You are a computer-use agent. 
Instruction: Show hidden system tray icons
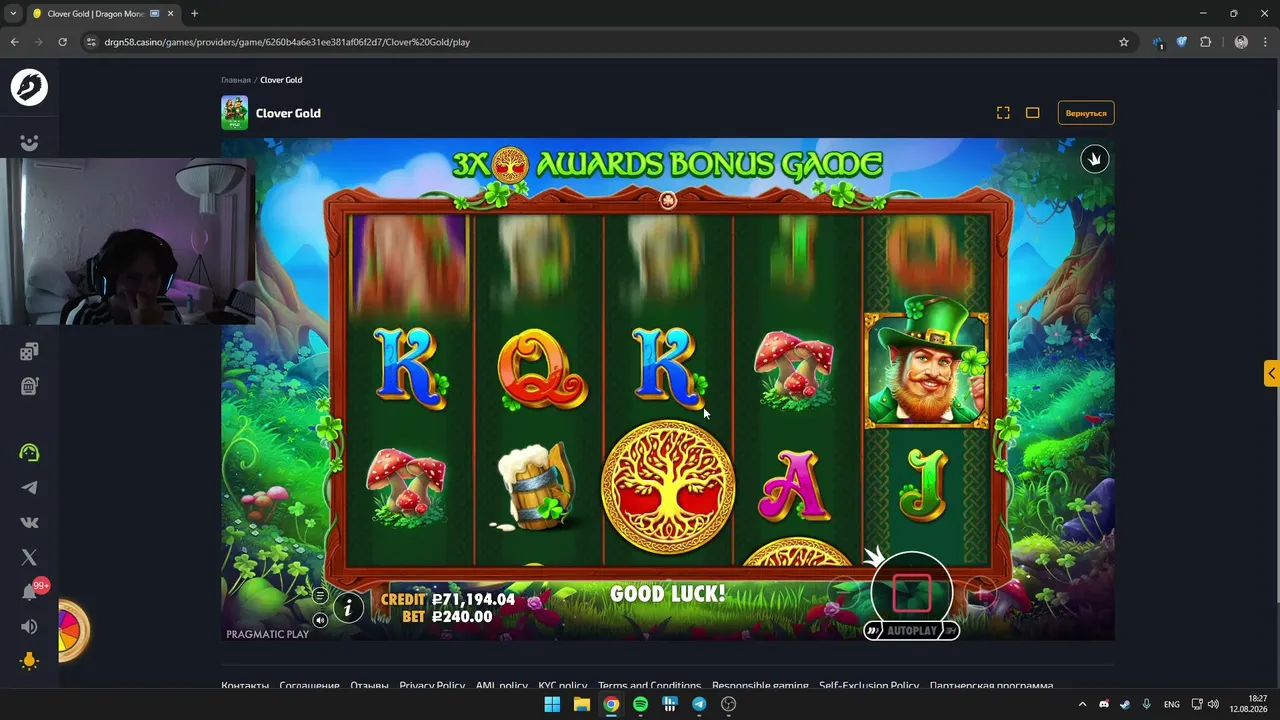[x=1082, y=704]
